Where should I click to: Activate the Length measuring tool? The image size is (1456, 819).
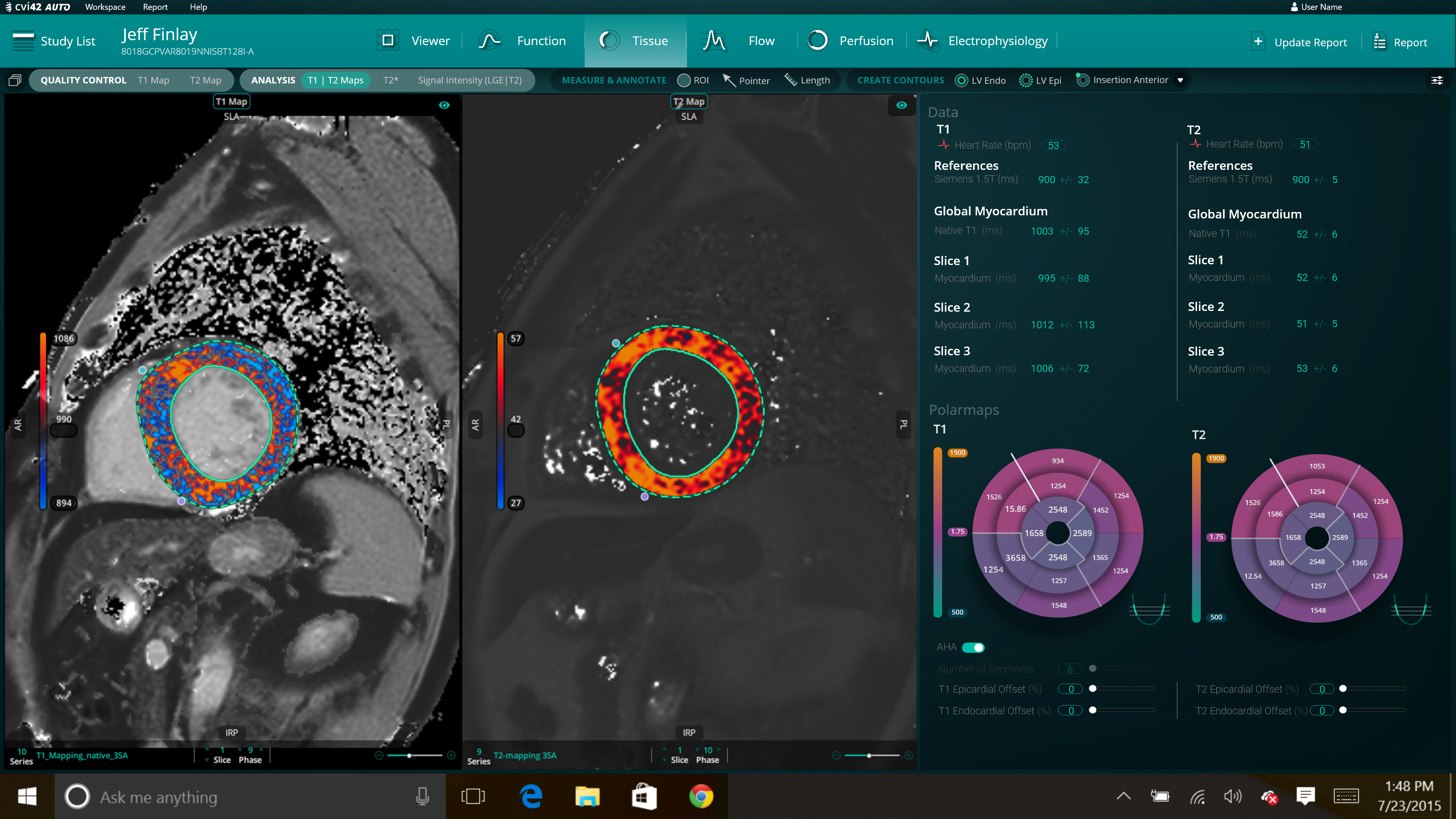point(807,80)
